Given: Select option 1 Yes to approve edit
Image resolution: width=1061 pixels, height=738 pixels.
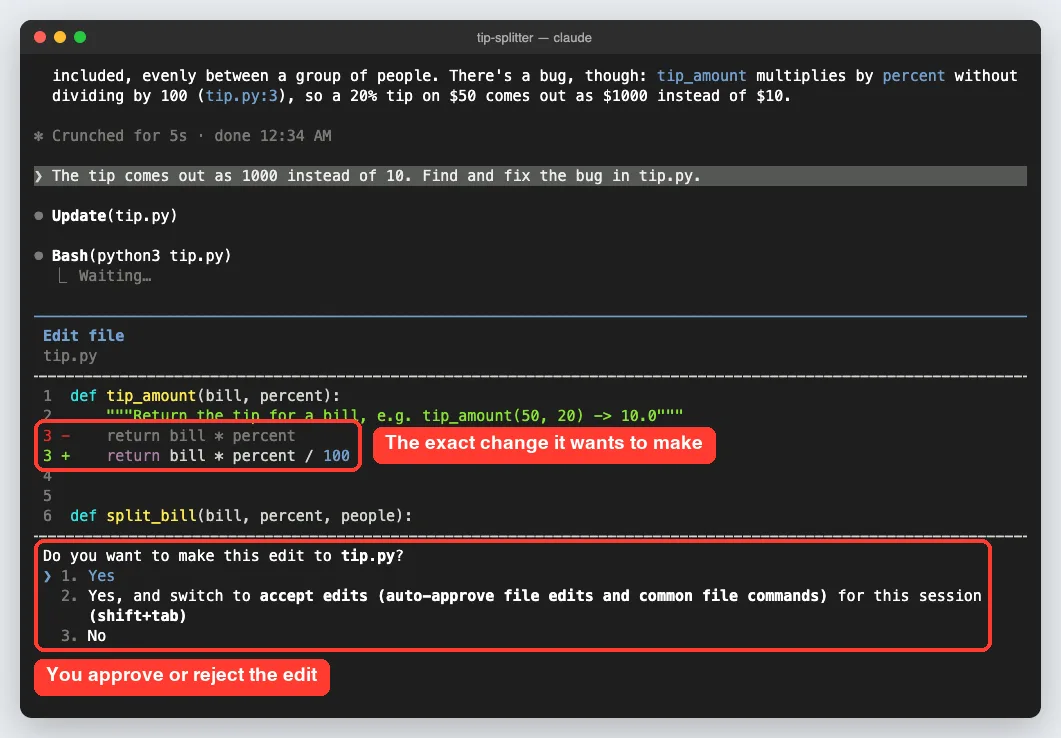Looking at the screenshot, I should (x=87, y=576).
